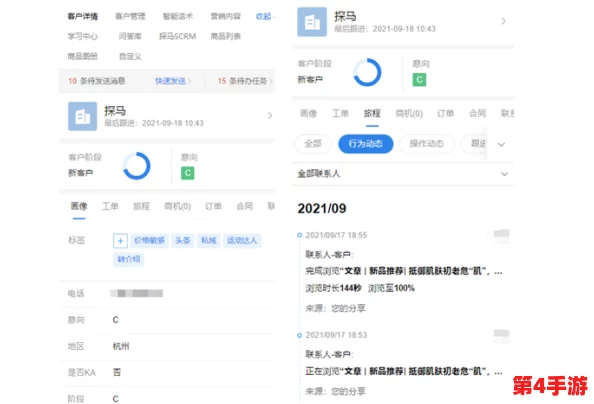Click the 客户阶段 progress ring on the 画像 screen

tap(137, 166)
